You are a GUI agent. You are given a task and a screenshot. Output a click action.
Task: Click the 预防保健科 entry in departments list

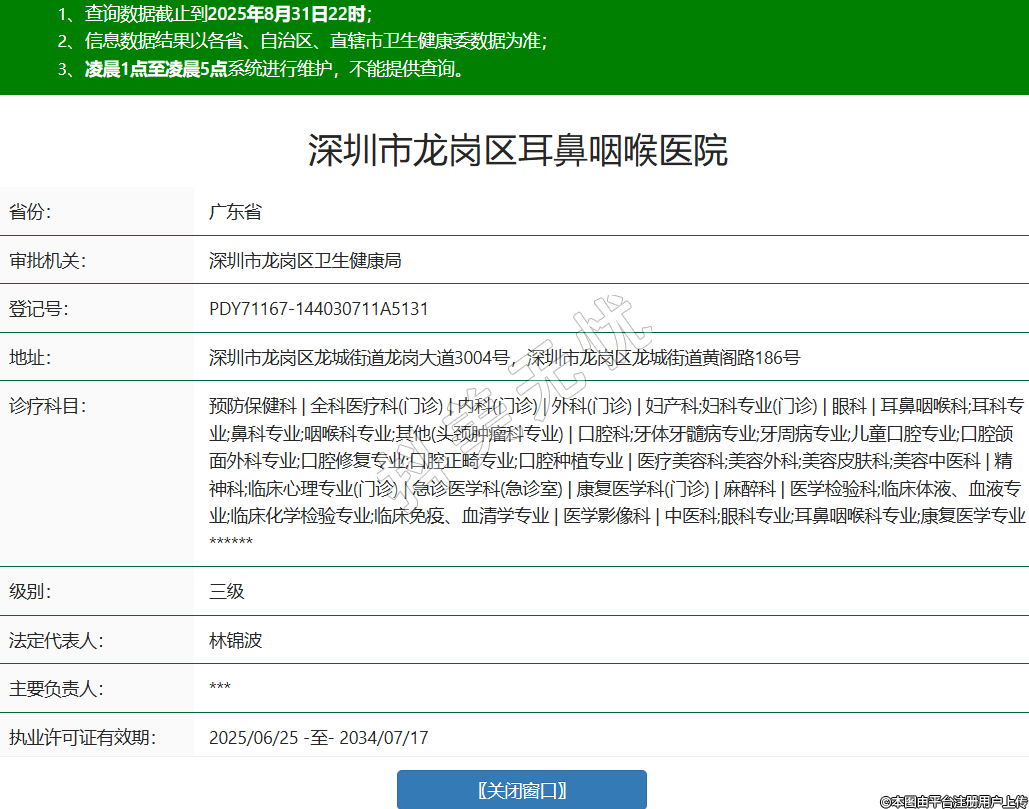click(252, 406)
